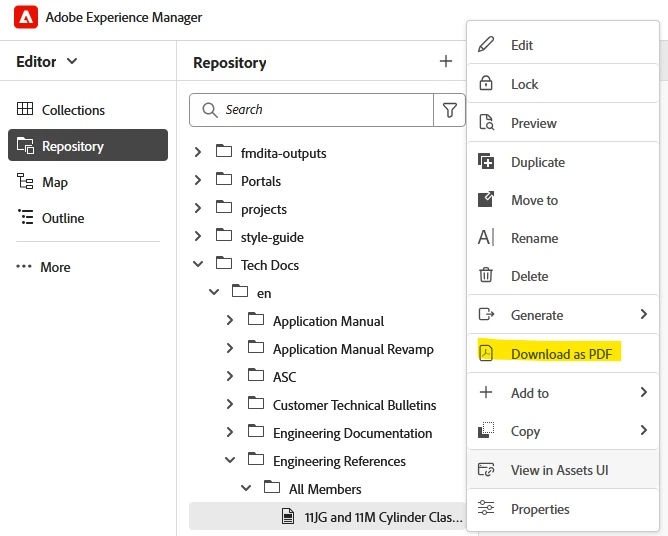
Task: Collapse the Tech Docs folder
Action: click(x=198, y=265)
